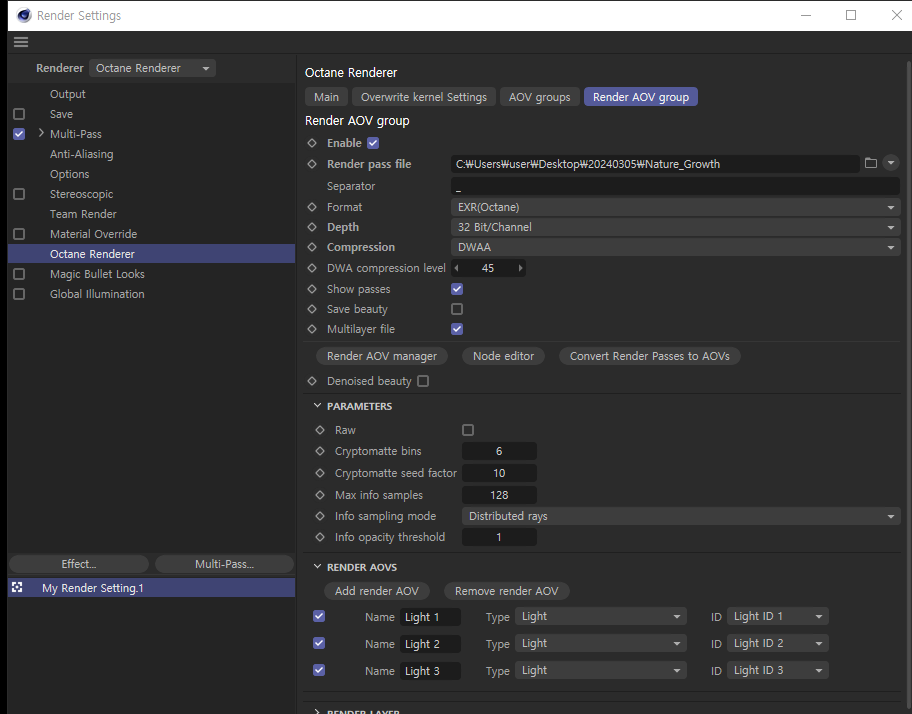Toggle the Stereoscopic checkbox
Image resolution: width=912 pixels, height=714 pixels.
(x=19, y=194)
